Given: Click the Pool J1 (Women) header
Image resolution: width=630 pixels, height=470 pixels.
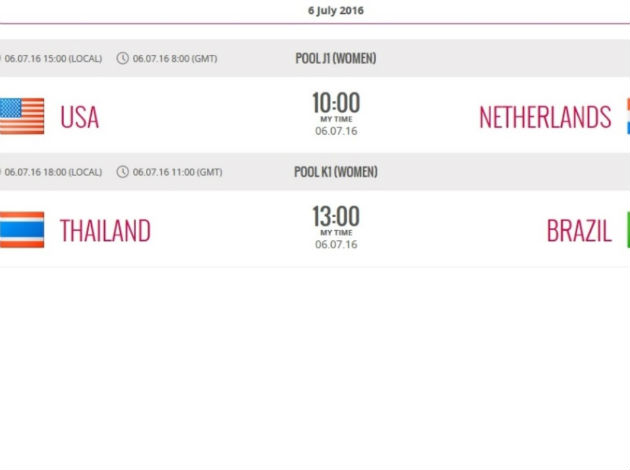Looking at the screenshot, I should 336,58.
